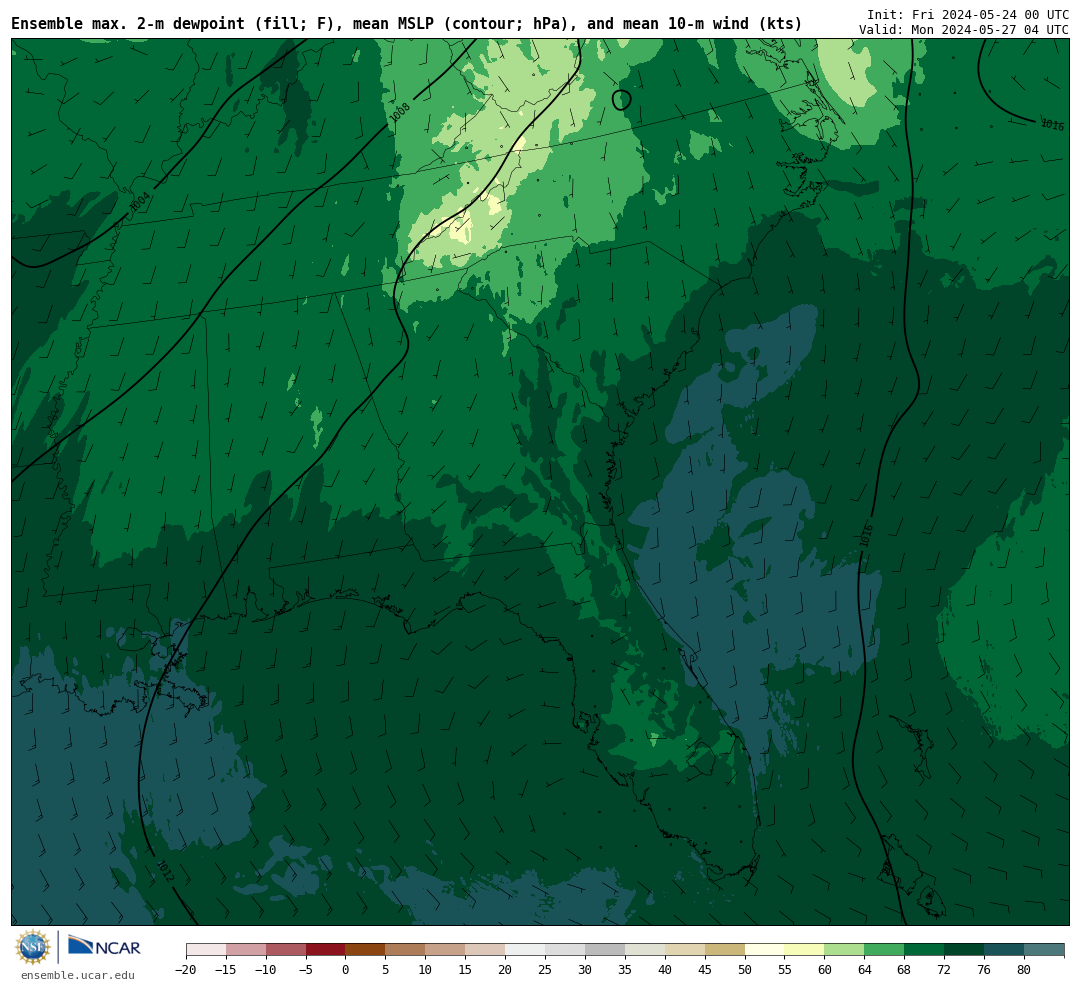Viewport: 1080px width, 988px height.
Task: Select the map title about ensemble max dewpoint
Action: 406,24
